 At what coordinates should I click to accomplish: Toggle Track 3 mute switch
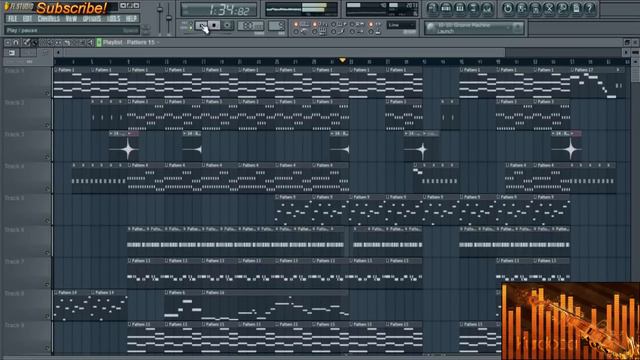47,157
